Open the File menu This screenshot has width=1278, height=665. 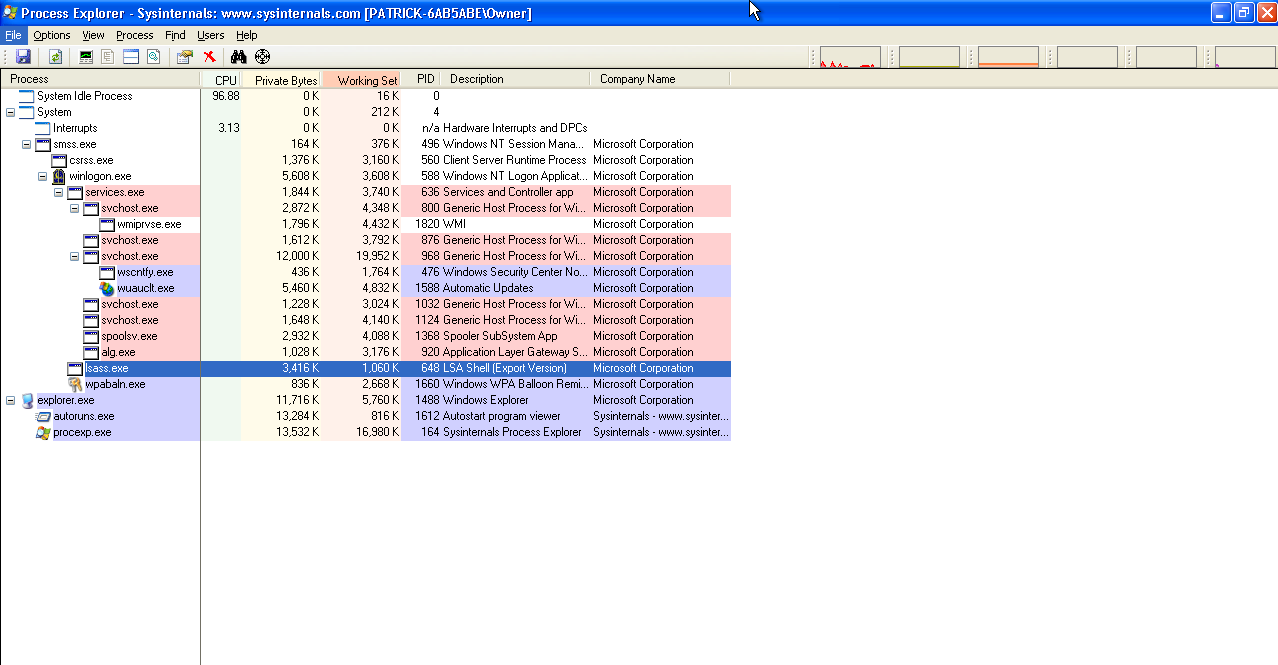point(13,35)
